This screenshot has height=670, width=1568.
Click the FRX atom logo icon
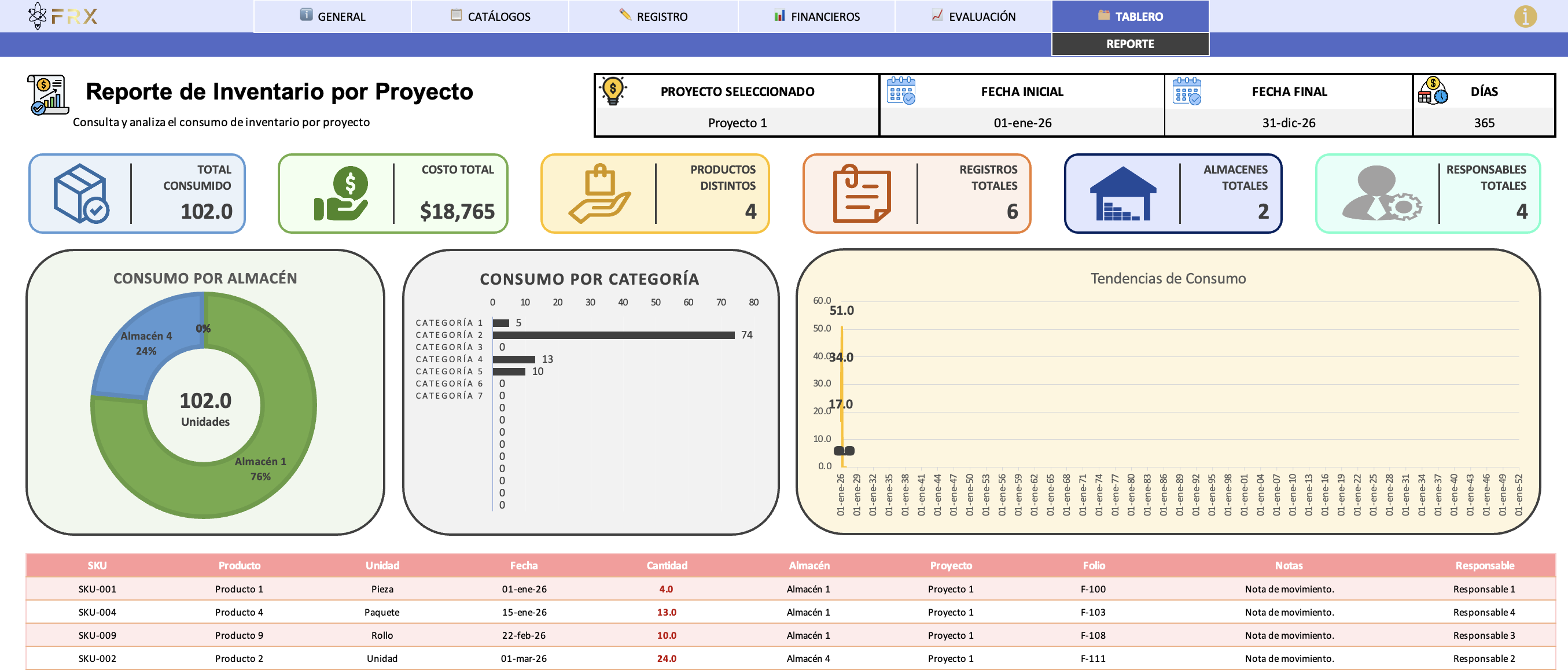[37, 16]
